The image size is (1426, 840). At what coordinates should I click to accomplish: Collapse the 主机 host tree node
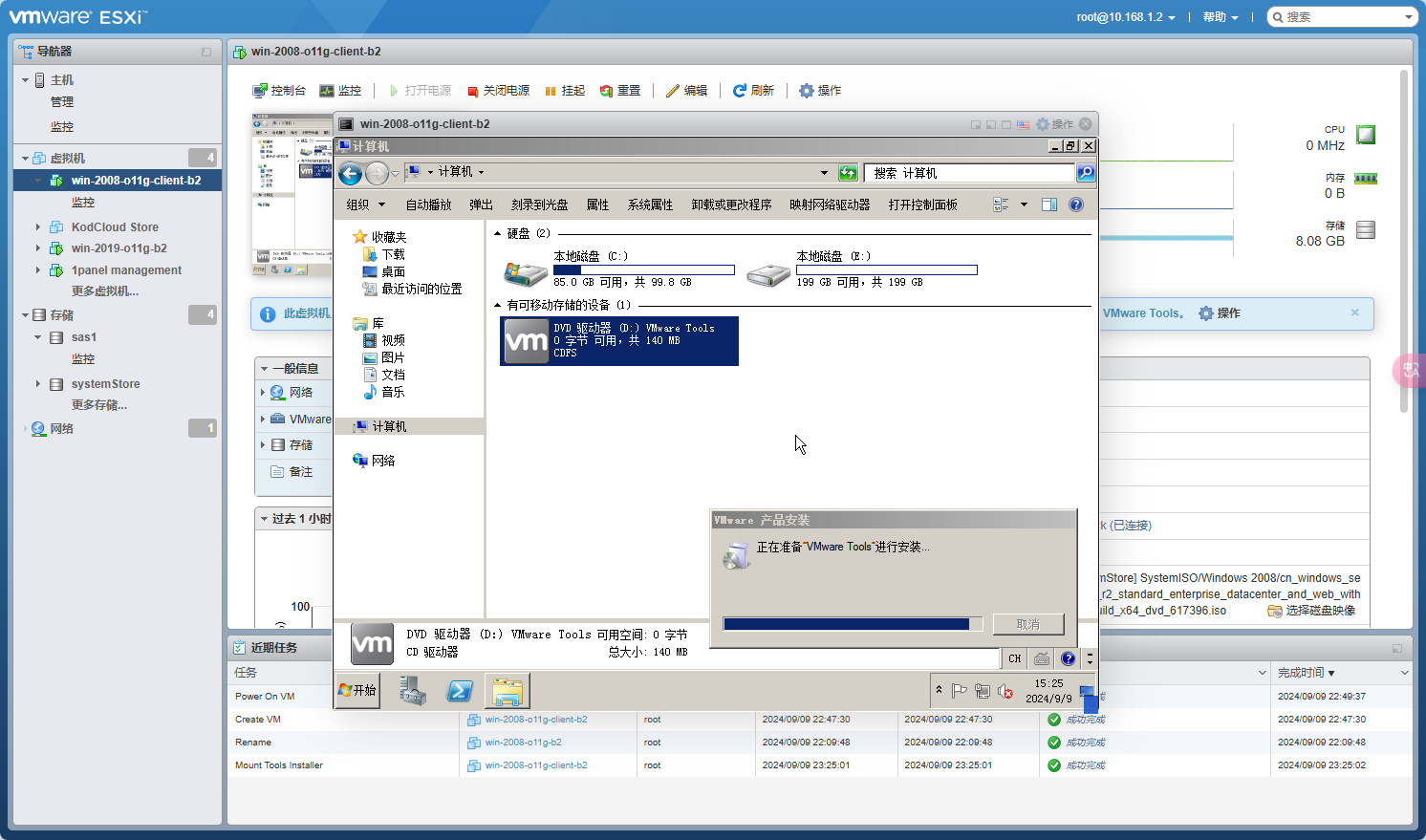point(25,80)
